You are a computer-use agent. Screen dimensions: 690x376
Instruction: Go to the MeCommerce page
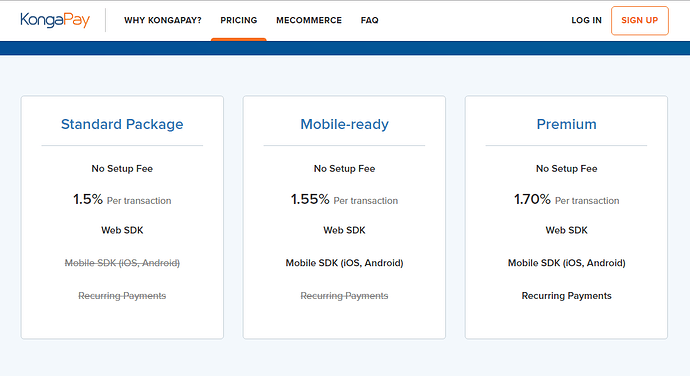(x=309, y=20)
